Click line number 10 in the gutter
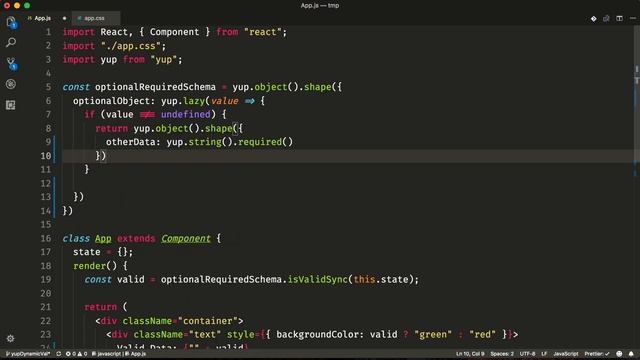This screenshot has height=360, width=640. (46, 156)
